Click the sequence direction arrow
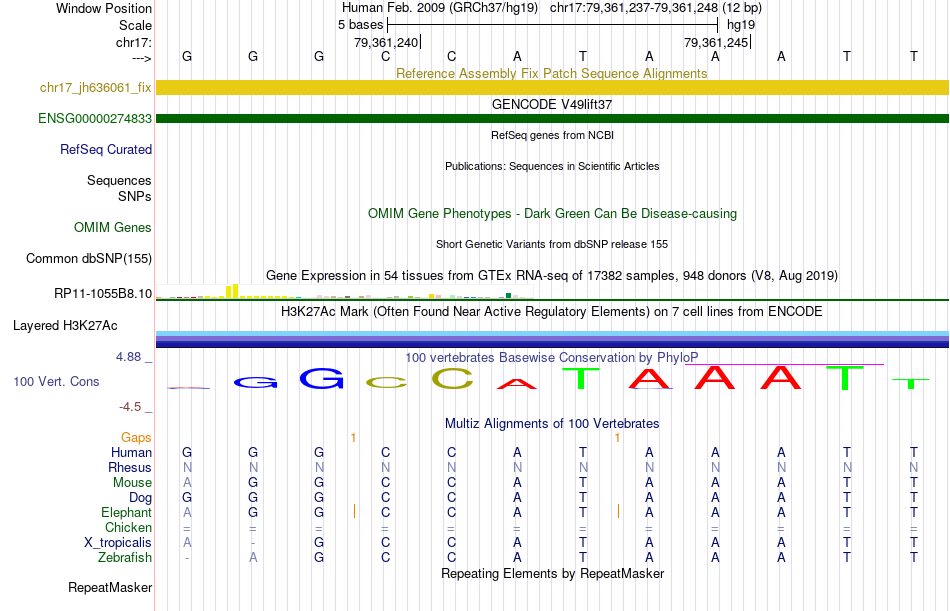 tap(142, 58)
